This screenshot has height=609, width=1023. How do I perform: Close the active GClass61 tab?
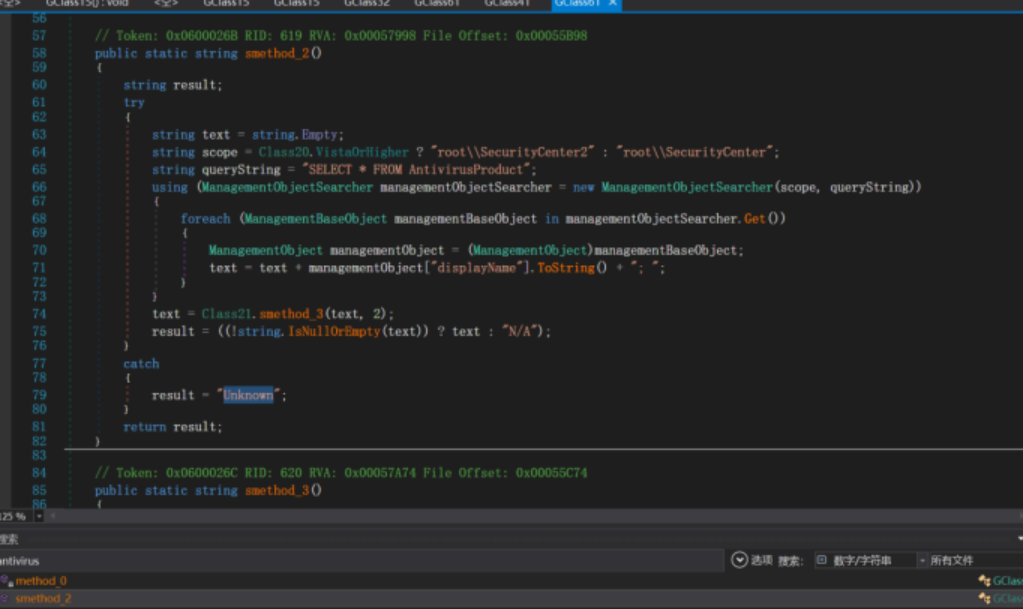tap(612, 4)
